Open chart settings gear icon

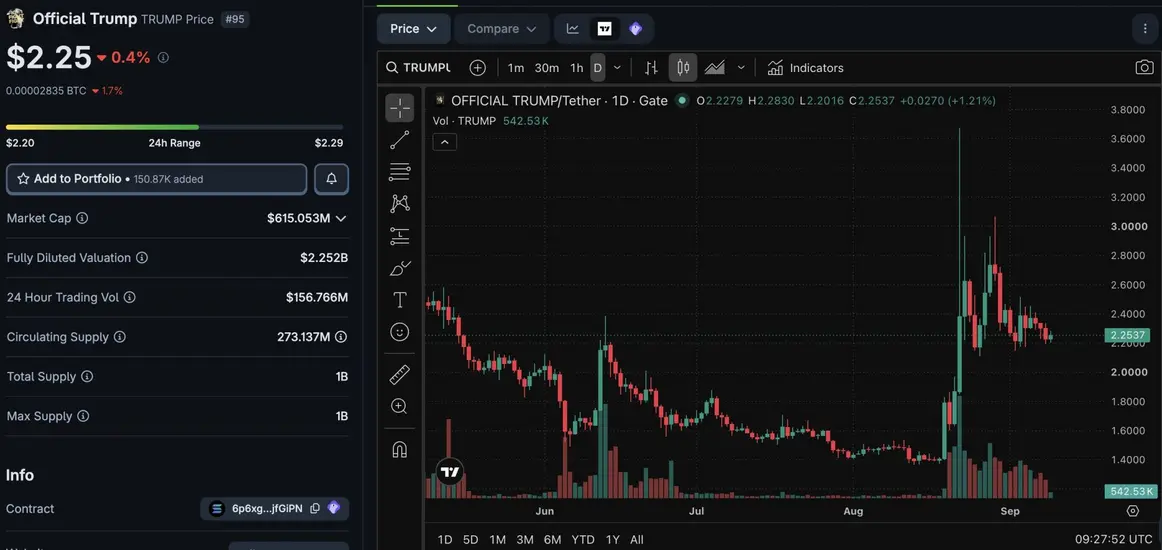1132,511
